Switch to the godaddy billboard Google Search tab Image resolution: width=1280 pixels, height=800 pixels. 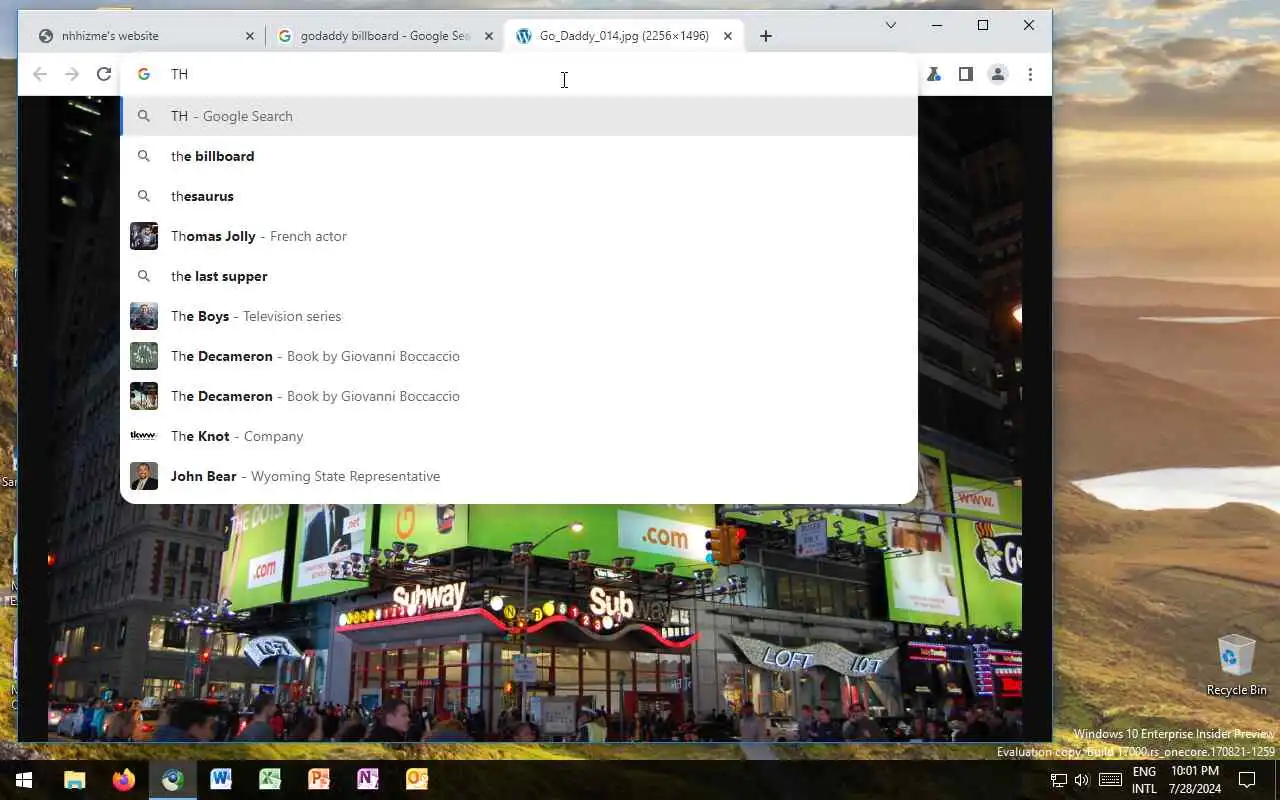(x=385, y=36)
